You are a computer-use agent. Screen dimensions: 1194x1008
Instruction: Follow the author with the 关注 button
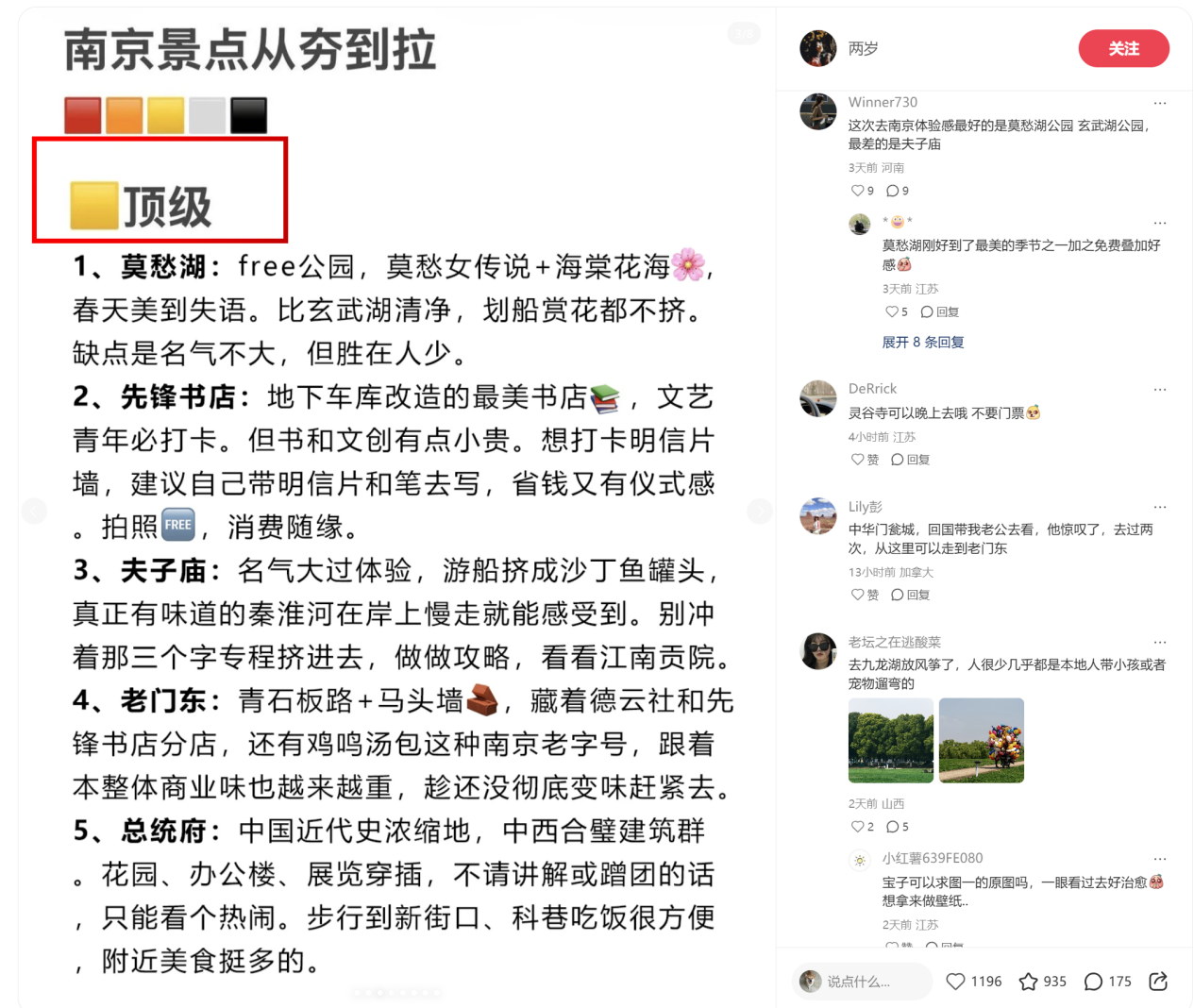1124,49
